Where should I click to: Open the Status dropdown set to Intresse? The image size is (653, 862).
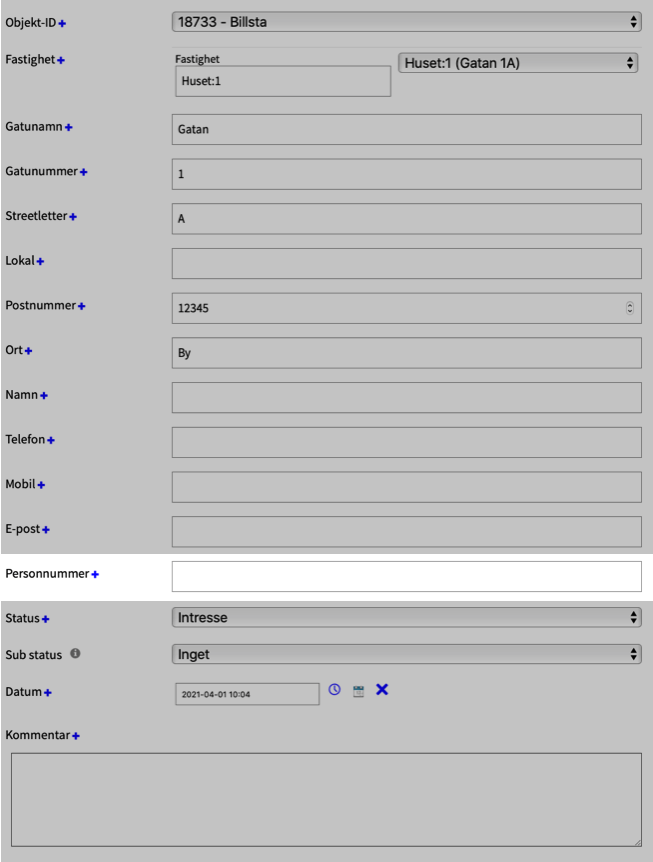(406, 618)
